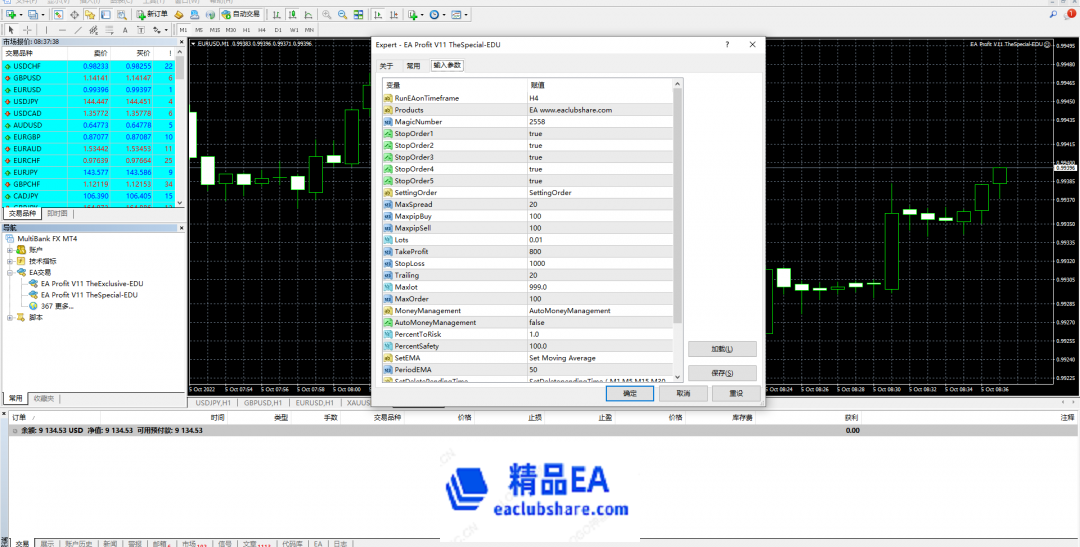Select the horizontal line tool
The height and width of the screenshot is (547, 1080).
point(63,30)
